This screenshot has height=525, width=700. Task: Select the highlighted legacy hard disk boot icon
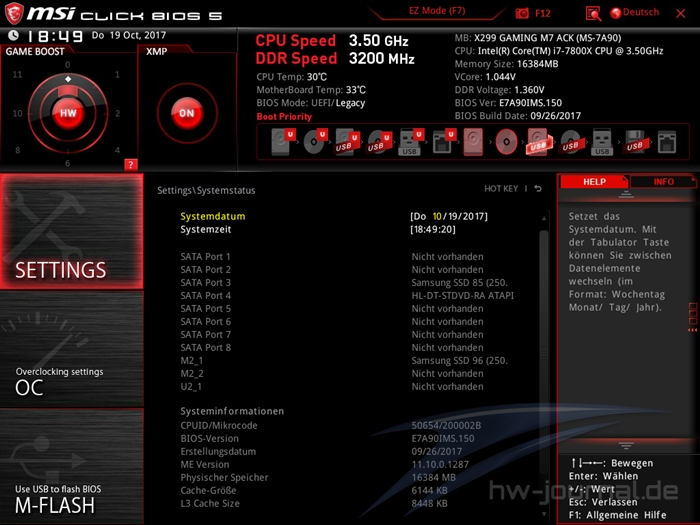coord(473,142)
